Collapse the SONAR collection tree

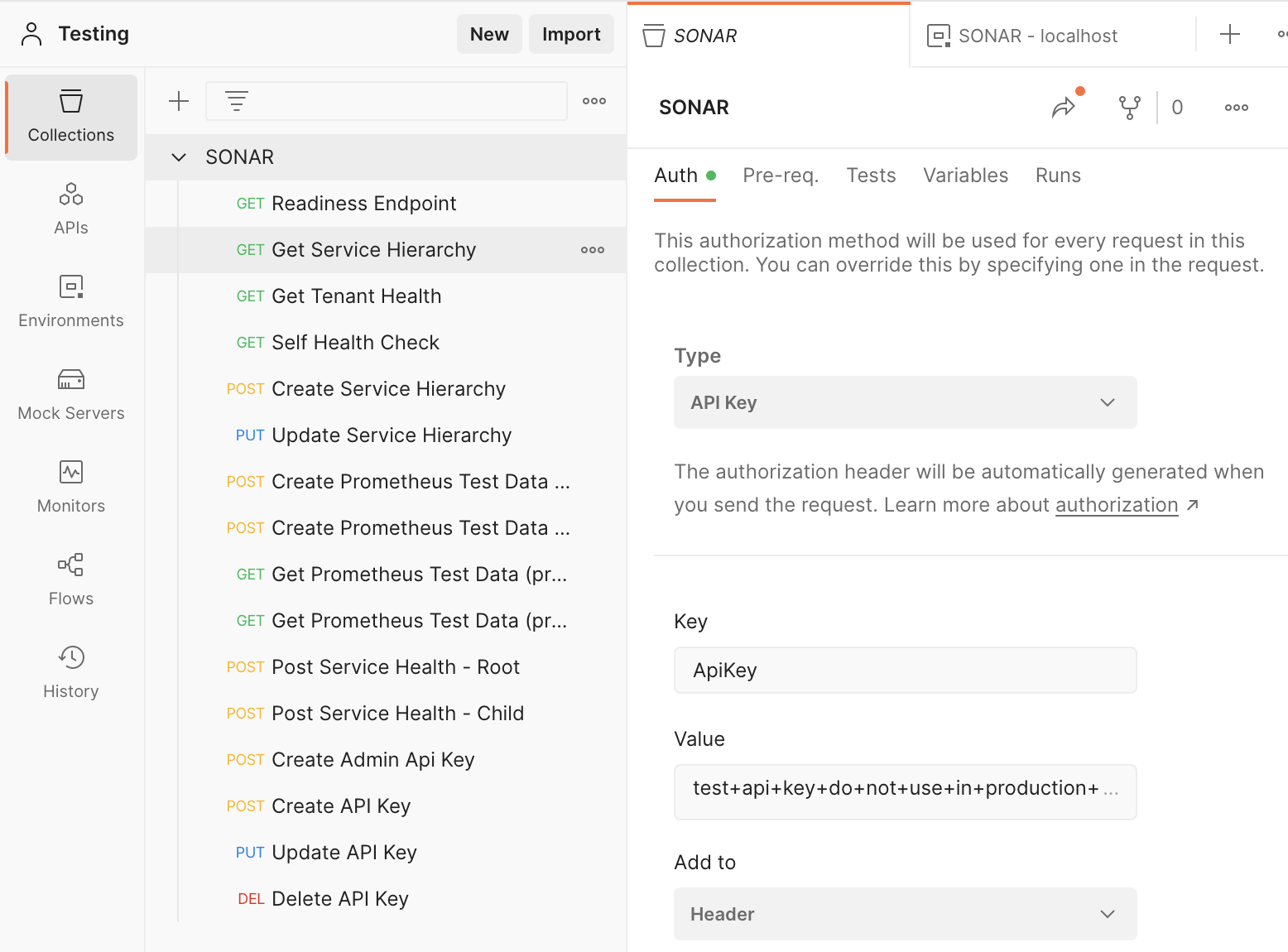[x=179, y=157]
